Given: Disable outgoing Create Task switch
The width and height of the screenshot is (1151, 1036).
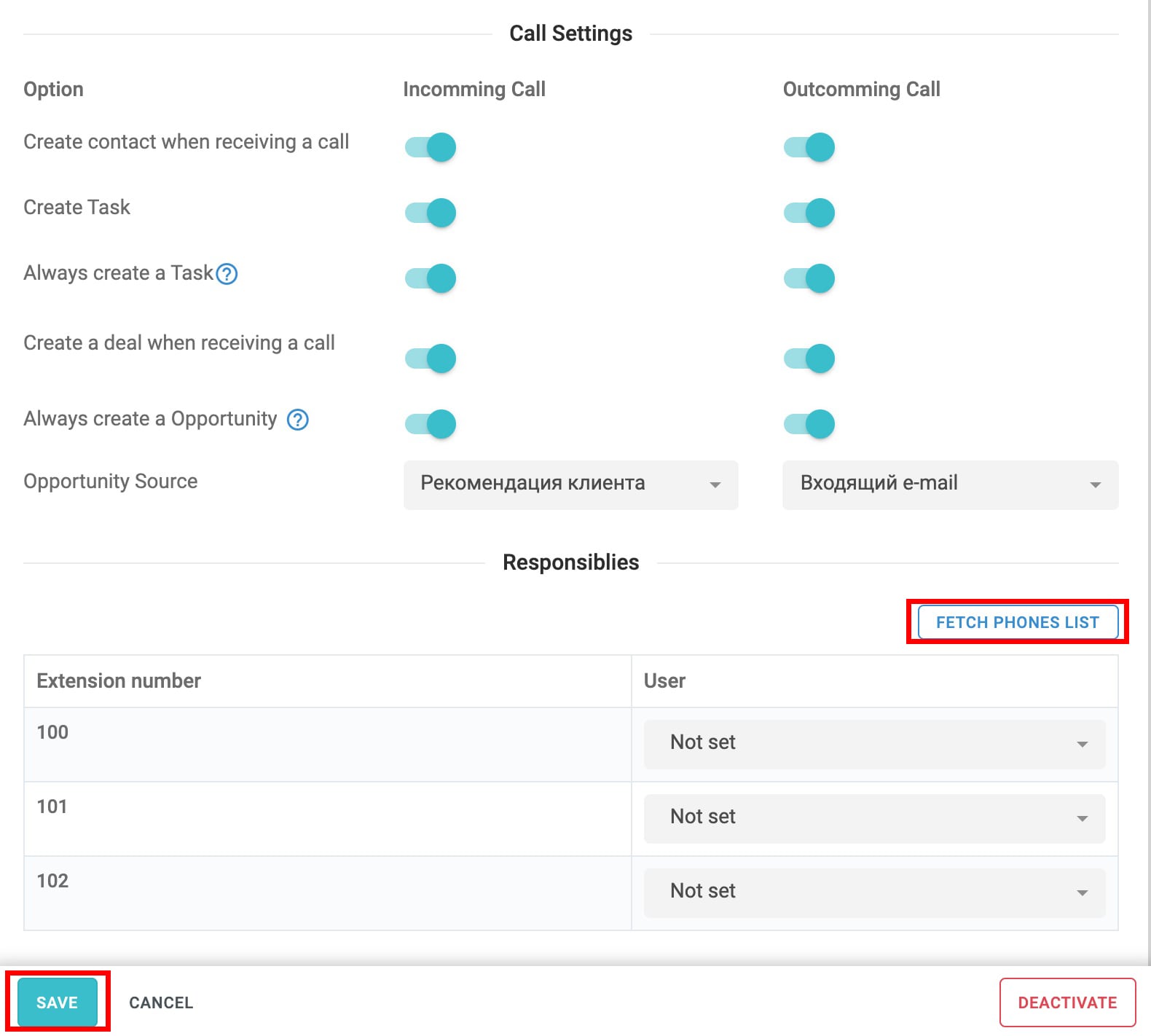Looking at the screenshot, I should point(809,213).
